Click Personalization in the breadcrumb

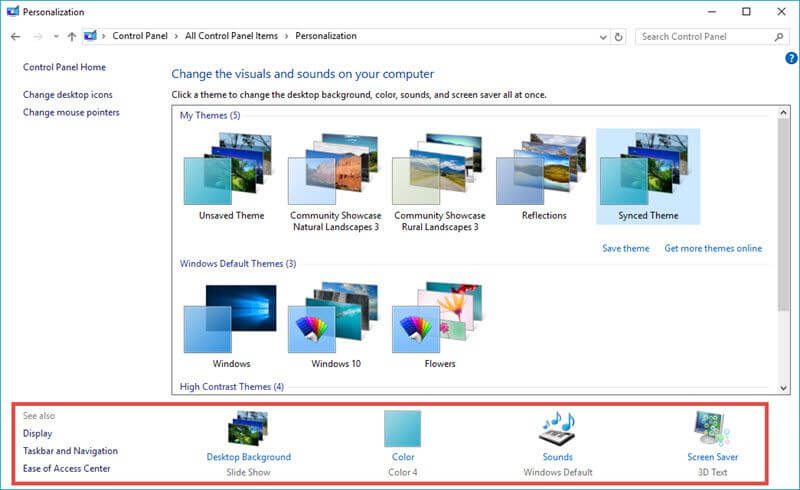point(326,36)
